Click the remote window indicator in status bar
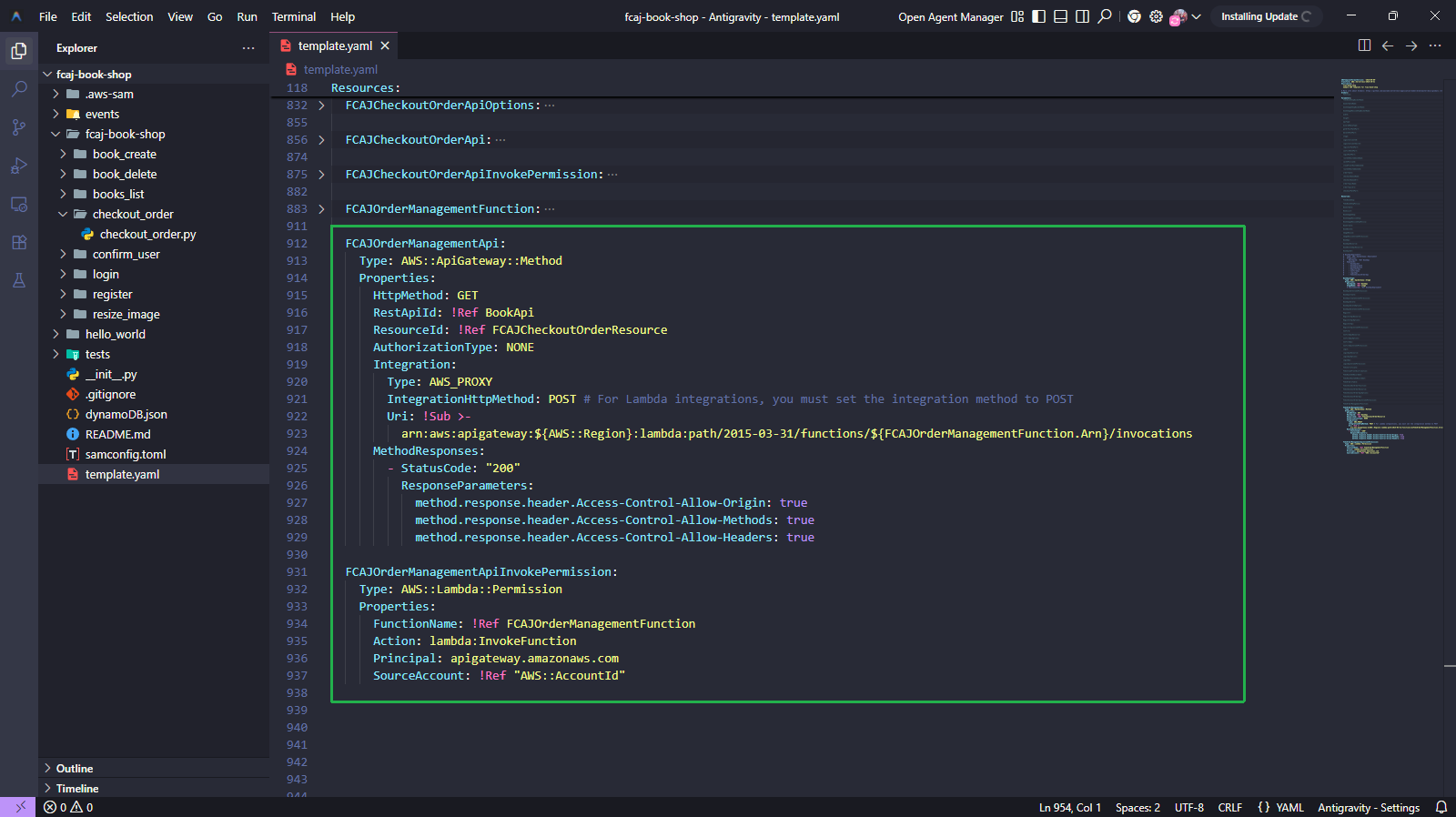The image size is (1456, 817). 18,807
